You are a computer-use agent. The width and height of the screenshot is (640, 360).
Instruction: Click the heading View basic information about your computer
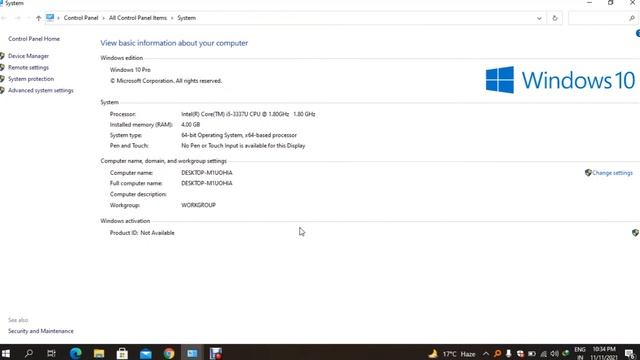174,43
